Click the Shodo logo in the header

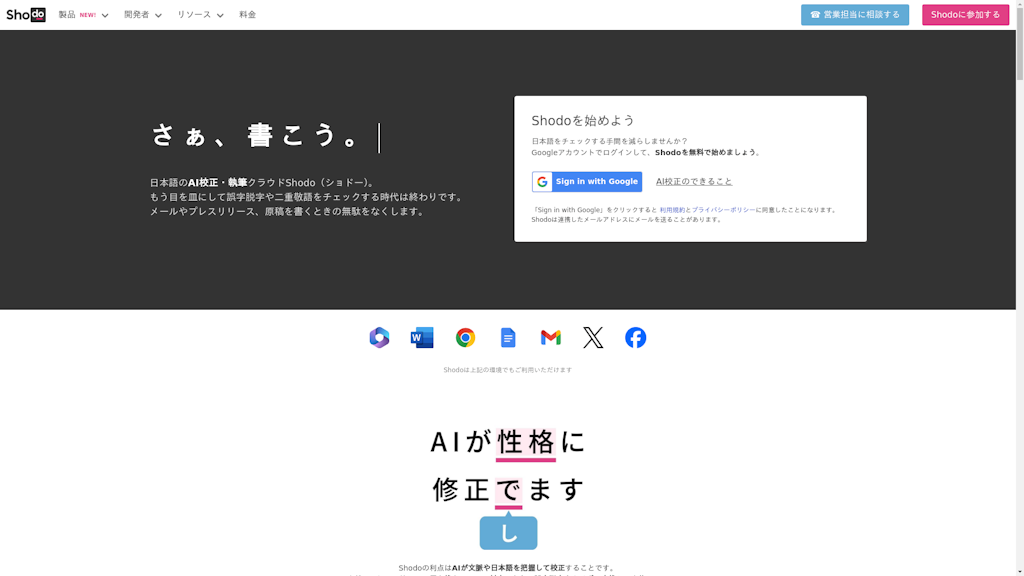25,15
